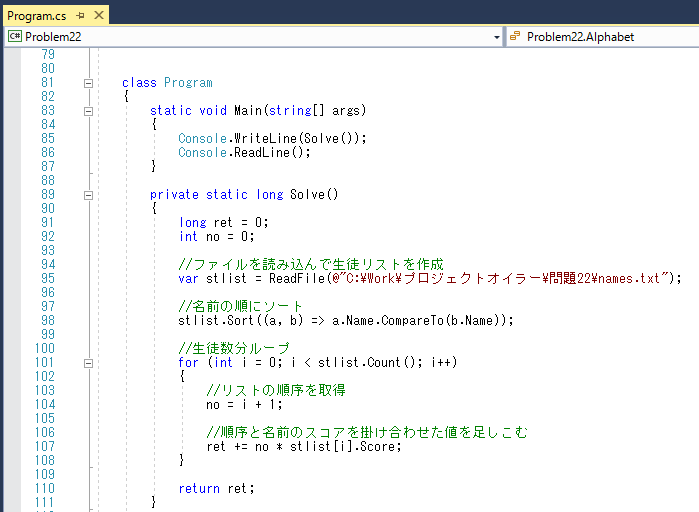Collapse the Main method block
Viewport: 699px width, 512px height.
pyautogui.click(x=88, y=111)
